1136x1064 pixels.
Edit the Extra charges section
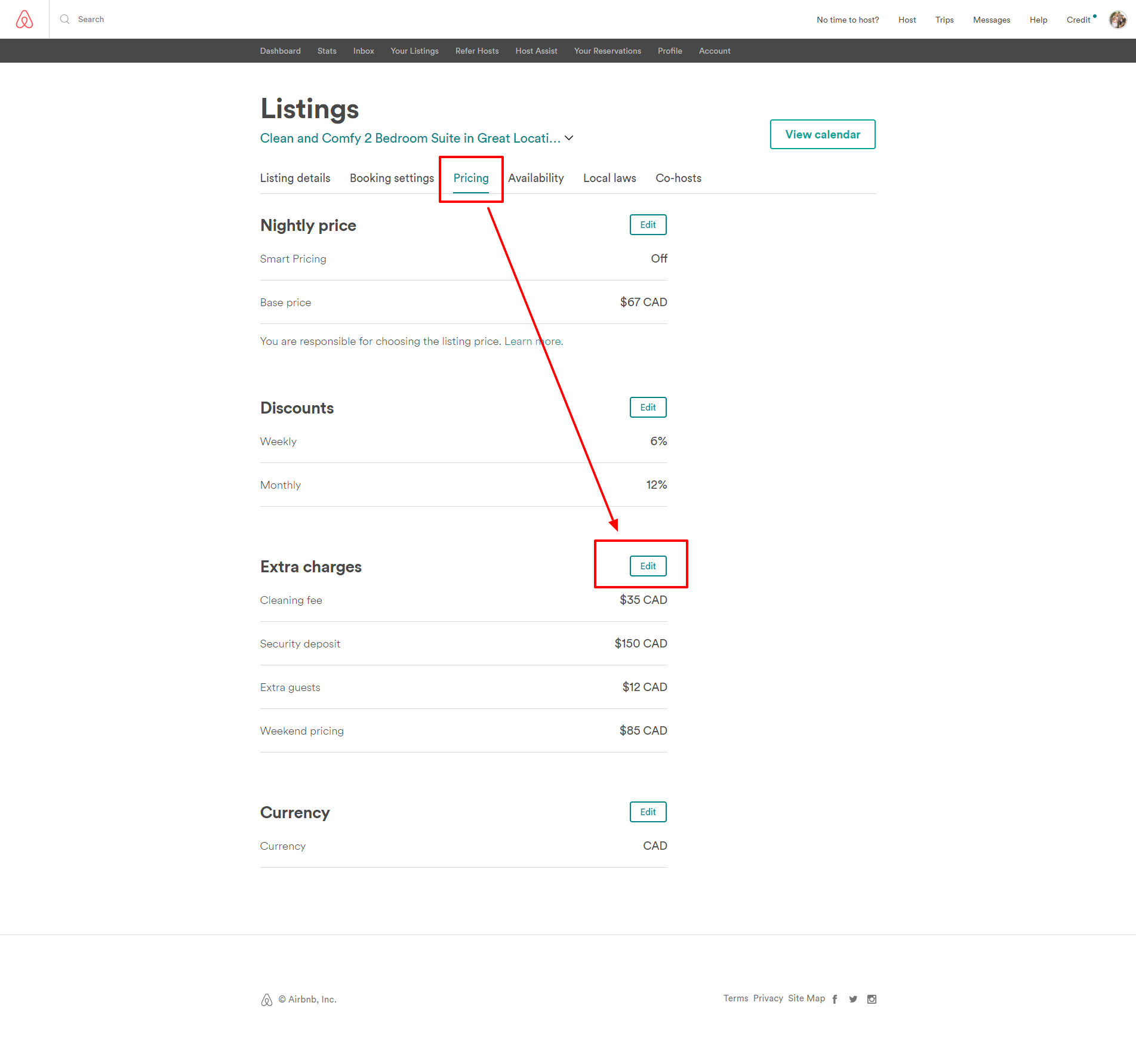648,566
